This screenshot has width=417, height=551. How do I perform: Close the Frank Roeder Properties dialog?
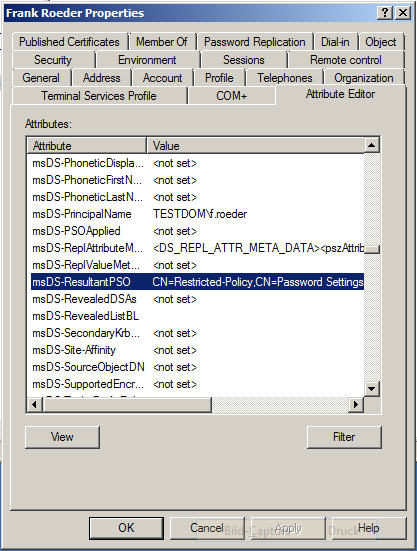tap(403, 13)
